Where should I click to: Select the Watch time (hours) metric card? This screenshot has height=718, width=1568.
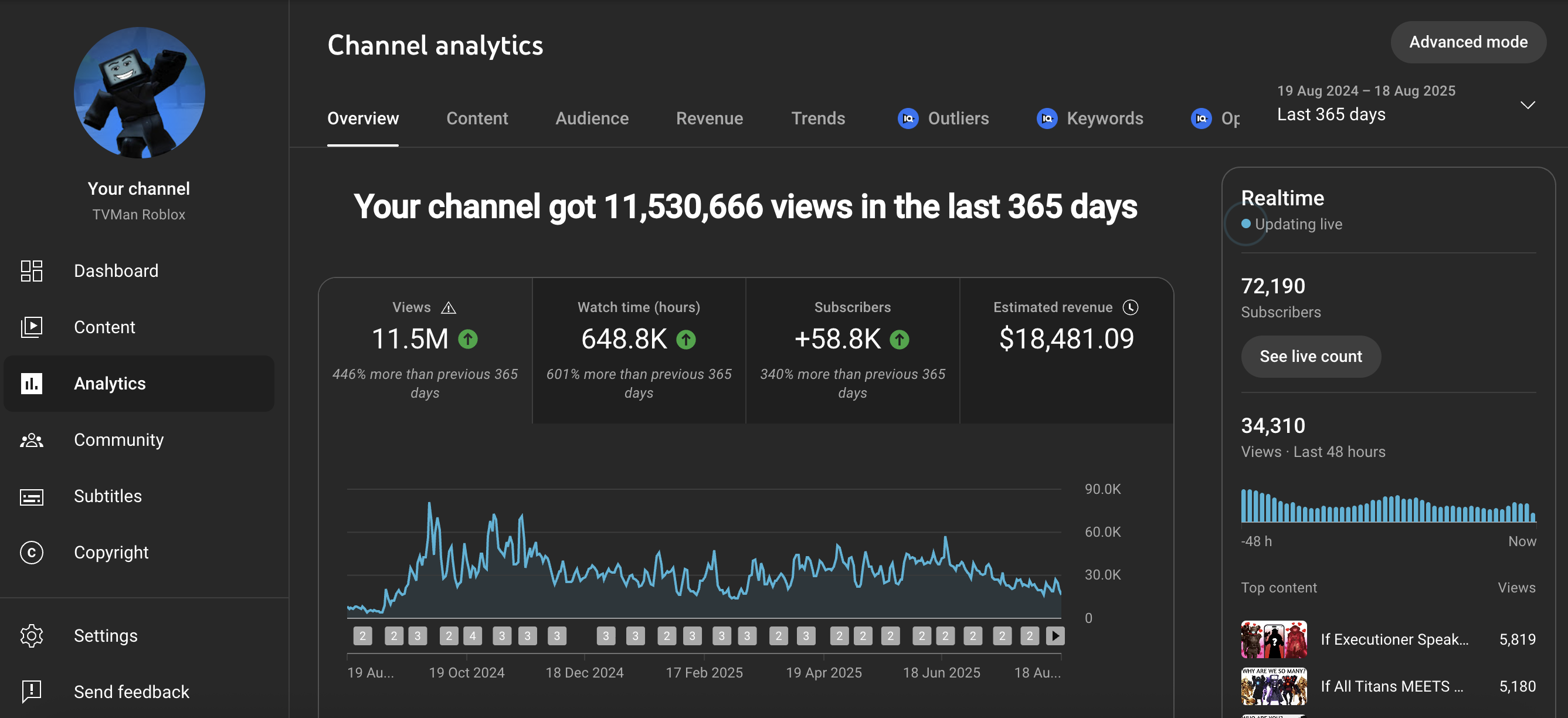(x=639, y=350)
